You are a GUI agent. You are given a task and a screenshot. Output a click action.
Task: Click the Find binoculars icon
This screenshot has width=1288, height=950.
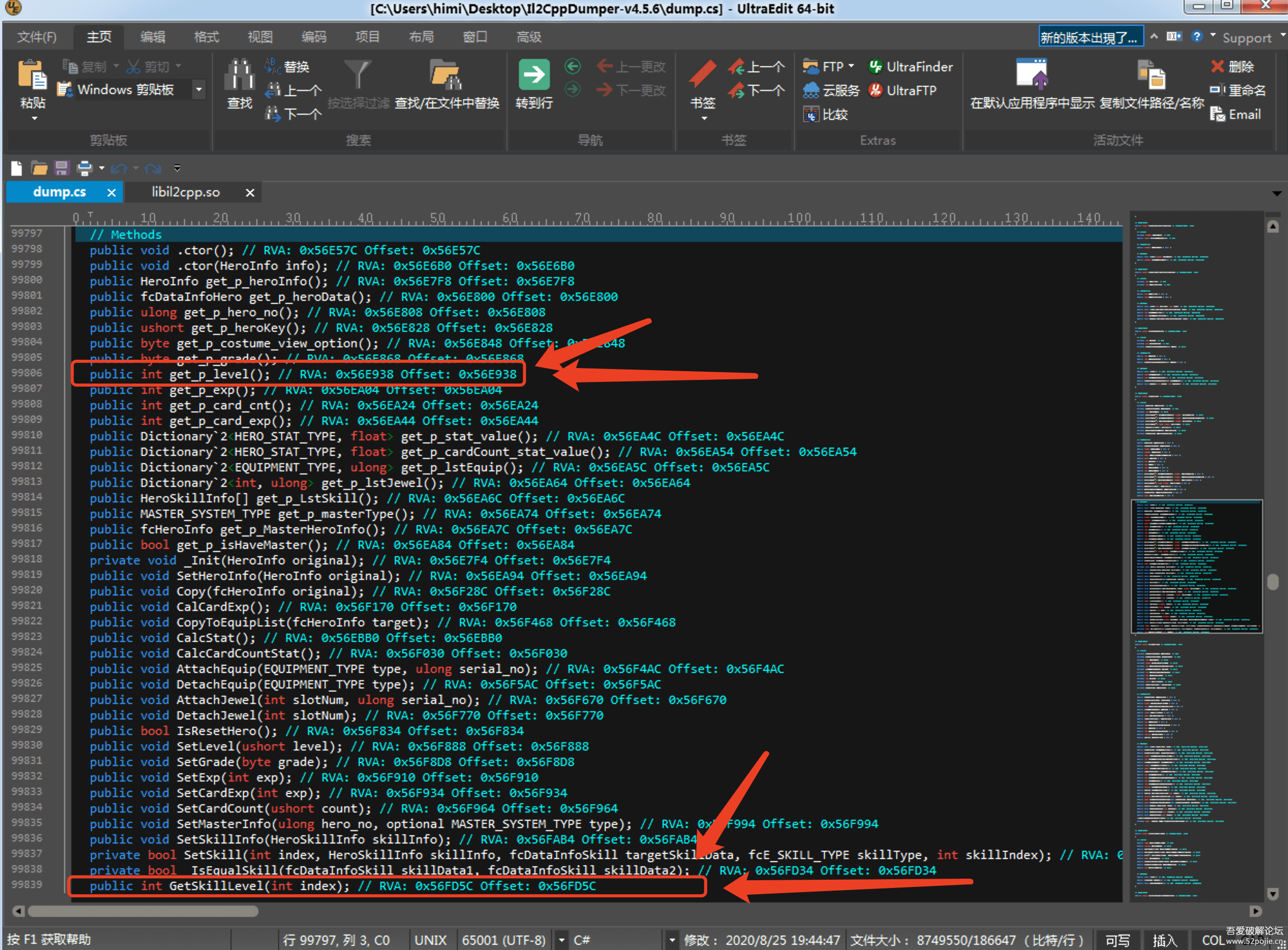239,75
